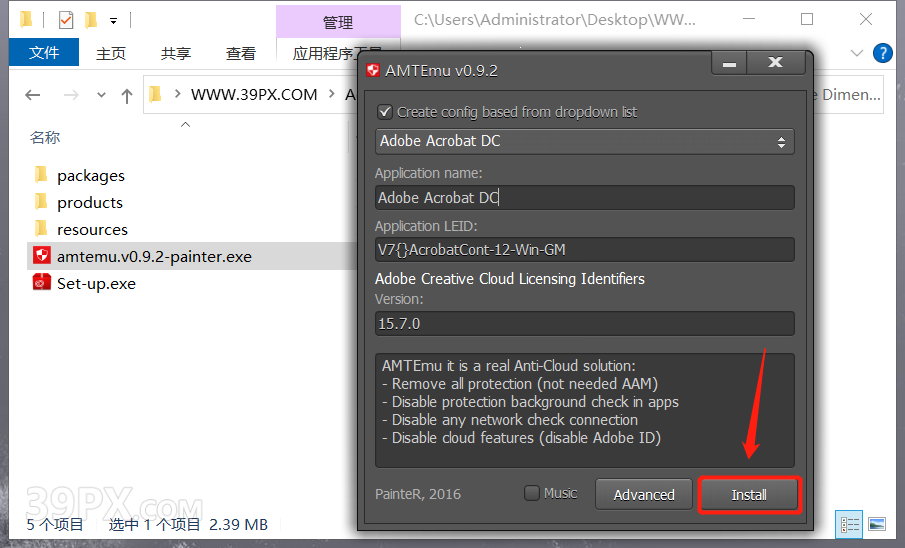Open Customize Quick Access Toolbar dropdown

pyautogui.click(x=114, y=21)
